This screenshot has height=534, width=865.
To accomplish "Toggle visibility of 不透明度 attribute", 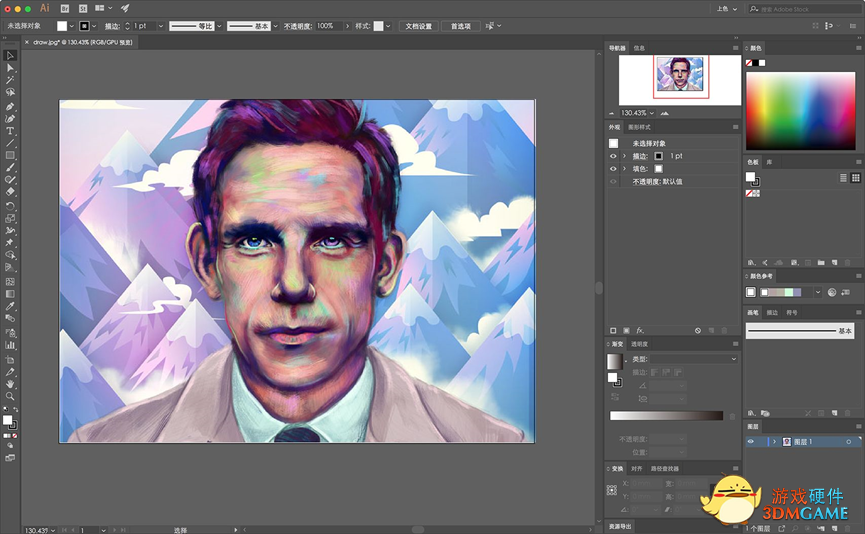I will [613, 181].
